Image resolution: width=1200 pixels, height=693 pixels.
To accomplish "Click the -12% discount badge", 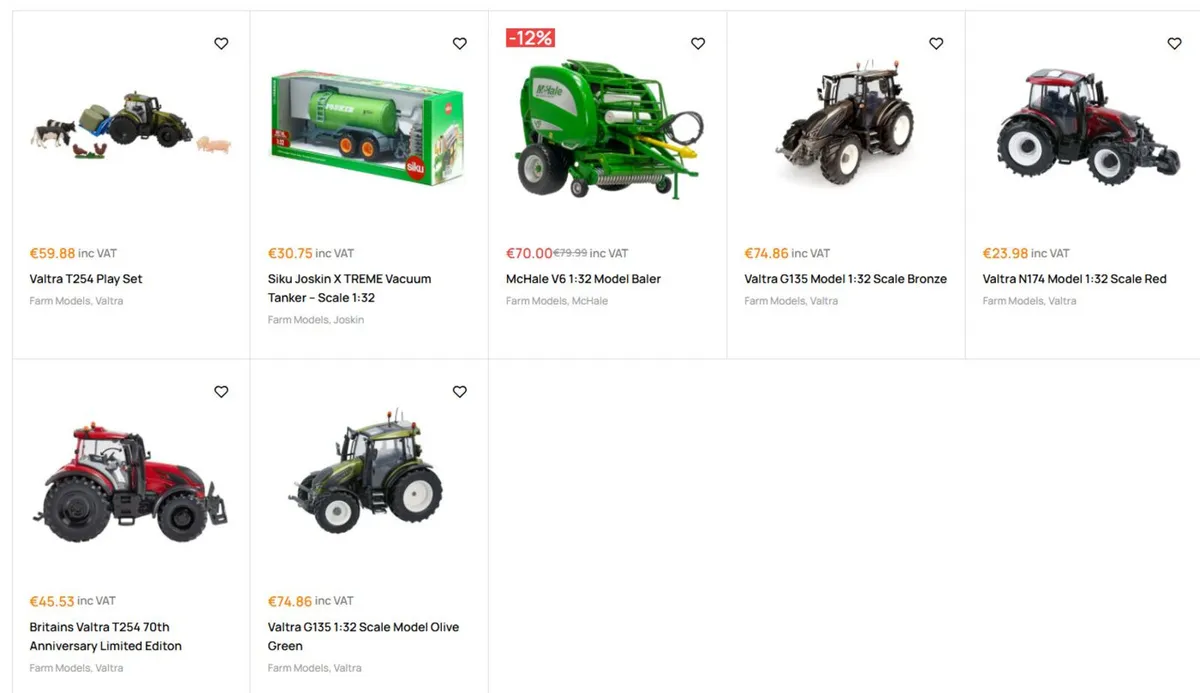I will pos(530,38).
